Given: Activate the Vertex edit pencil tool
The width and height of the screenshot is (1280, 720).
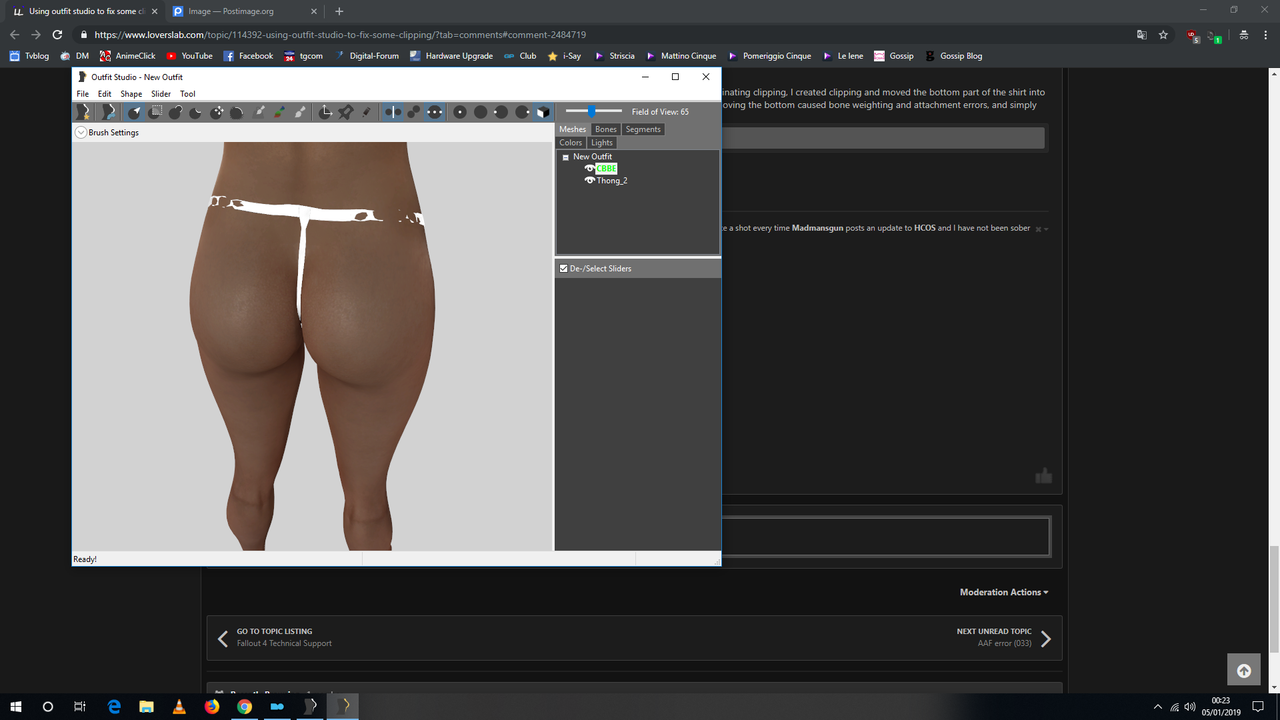Looking at the screenshot, I should pyautogui.click(x=366, y=112).
